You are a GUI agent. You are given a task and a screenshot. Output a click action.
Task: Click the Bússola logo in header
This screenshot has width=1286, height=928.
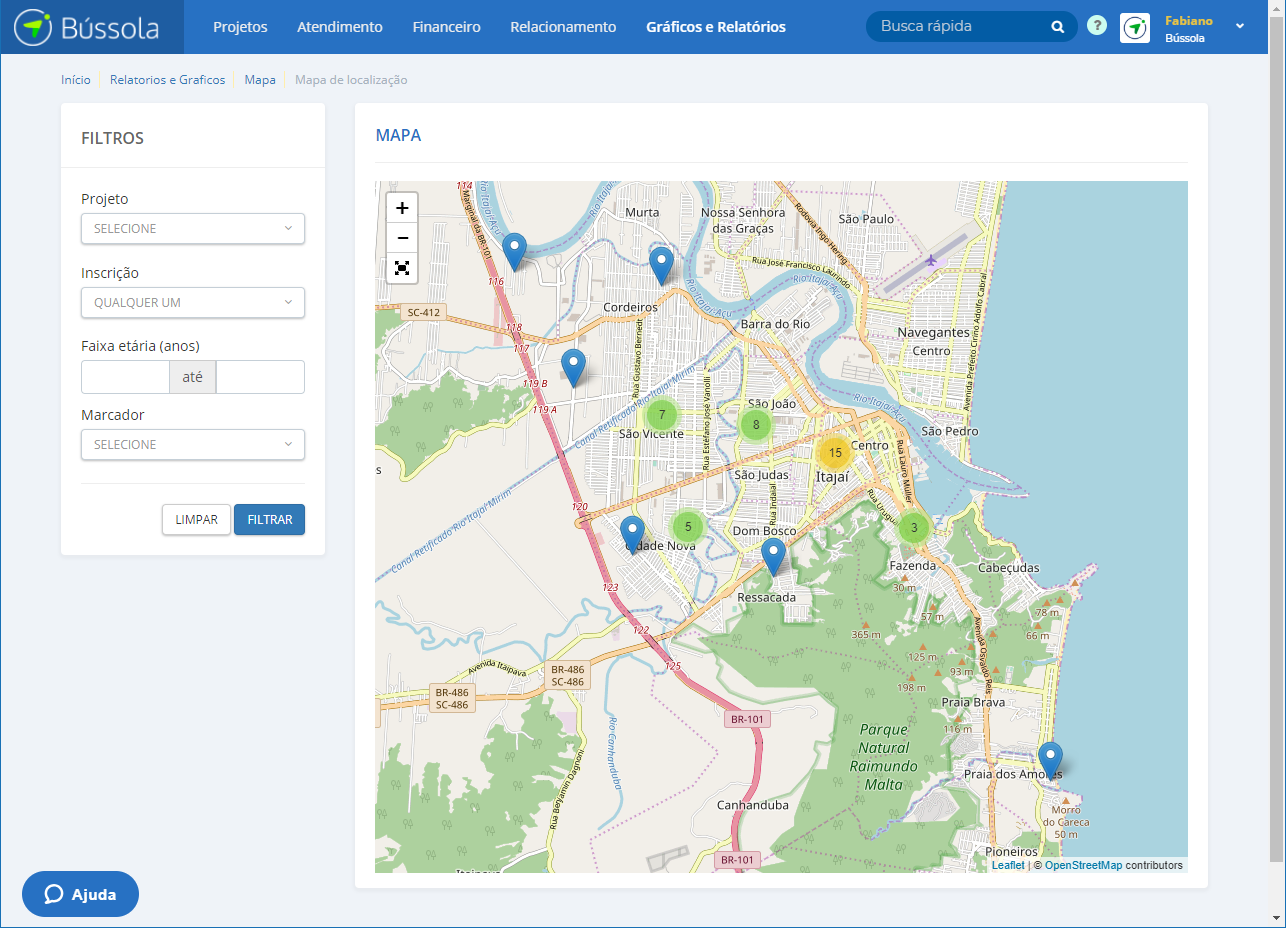pyautogui.click(x=87, y=27)
